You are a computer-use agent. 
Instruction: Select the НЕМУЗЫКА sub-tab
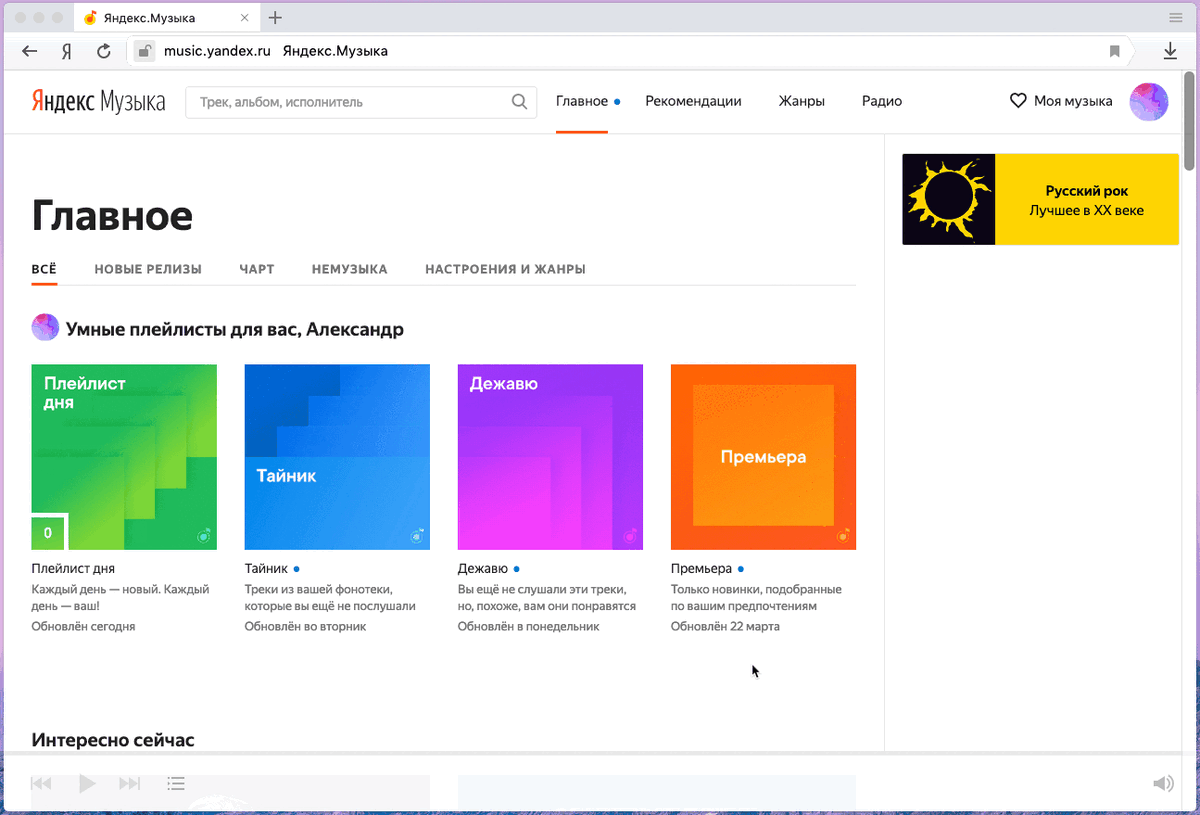pos(350,269)
